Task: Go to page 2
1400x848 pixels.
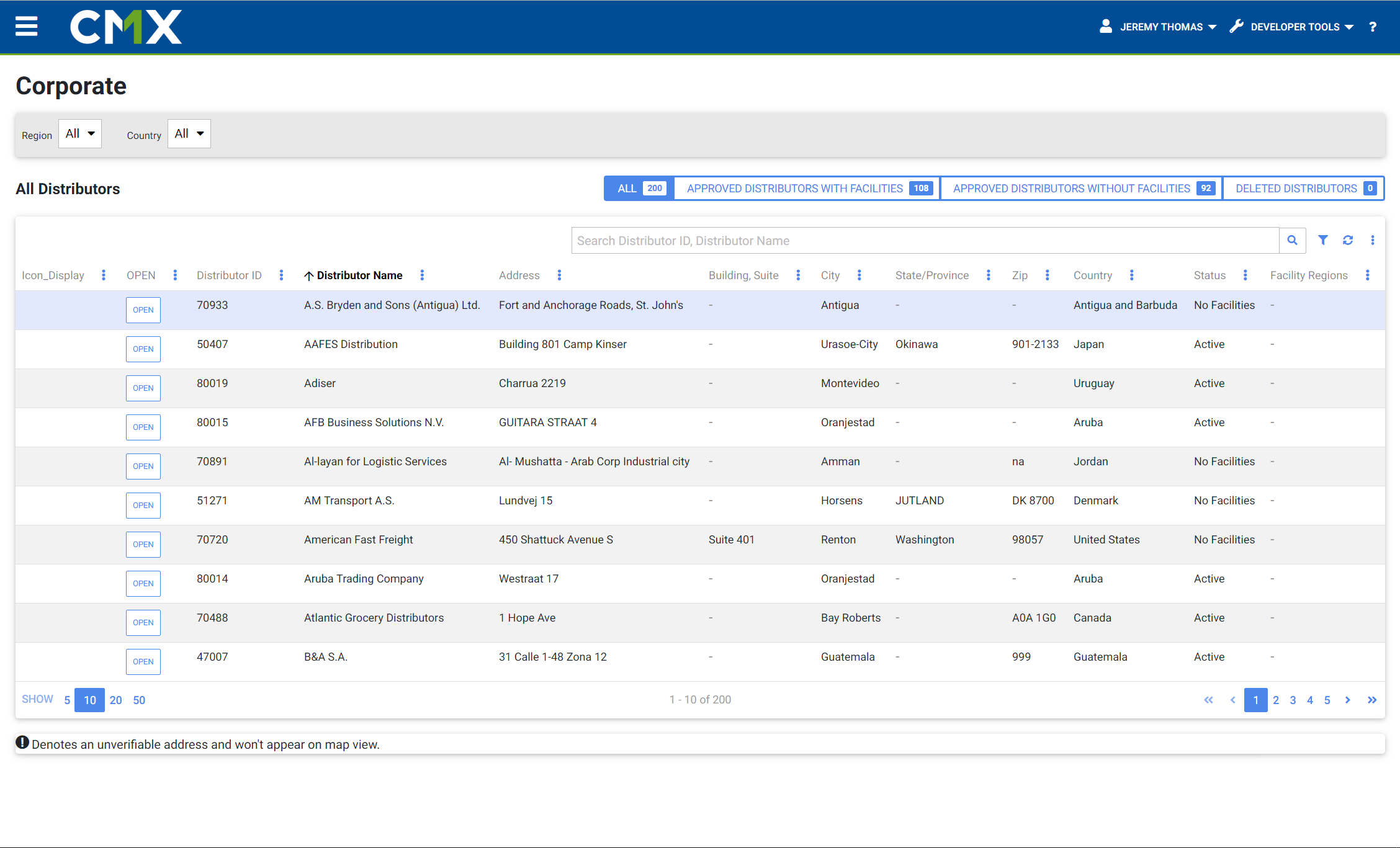Action: (1276, 700)
